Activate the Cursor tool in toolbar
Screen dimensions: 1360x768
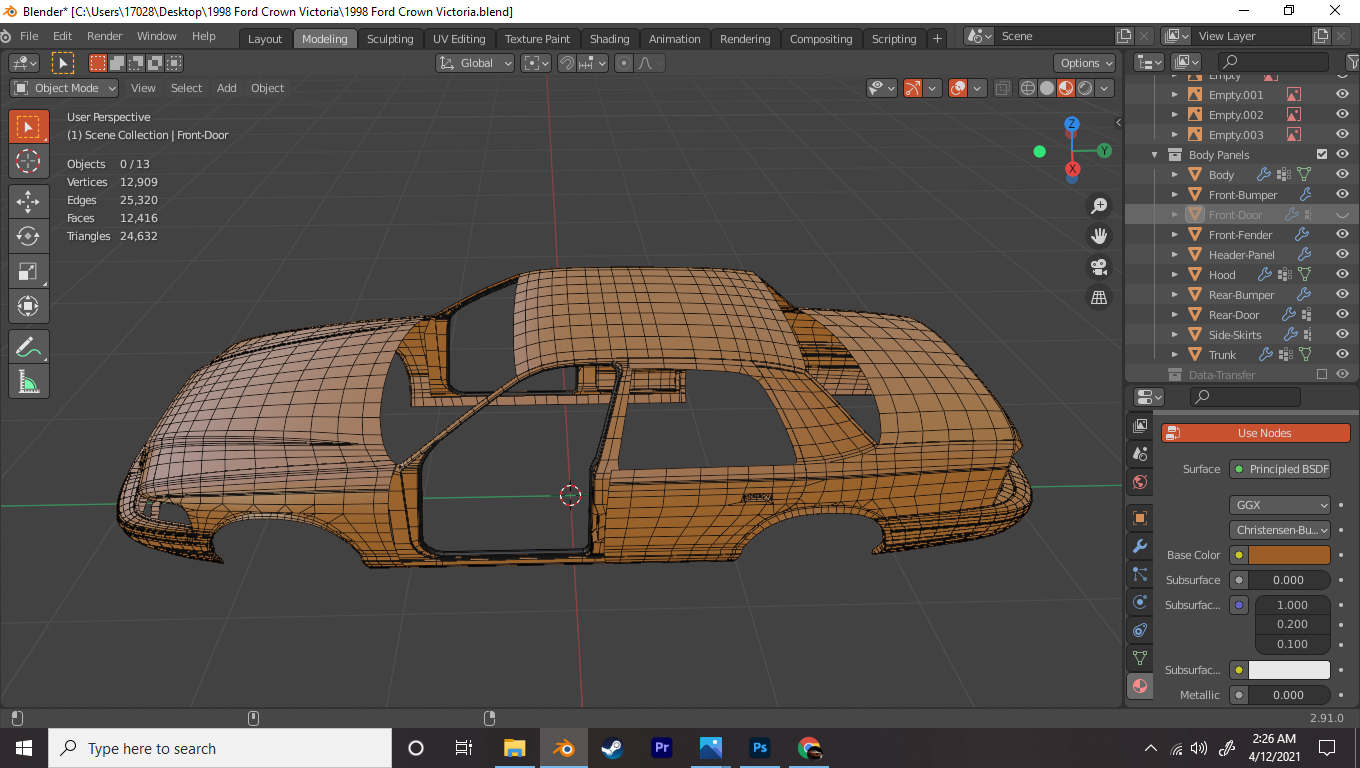28,161
